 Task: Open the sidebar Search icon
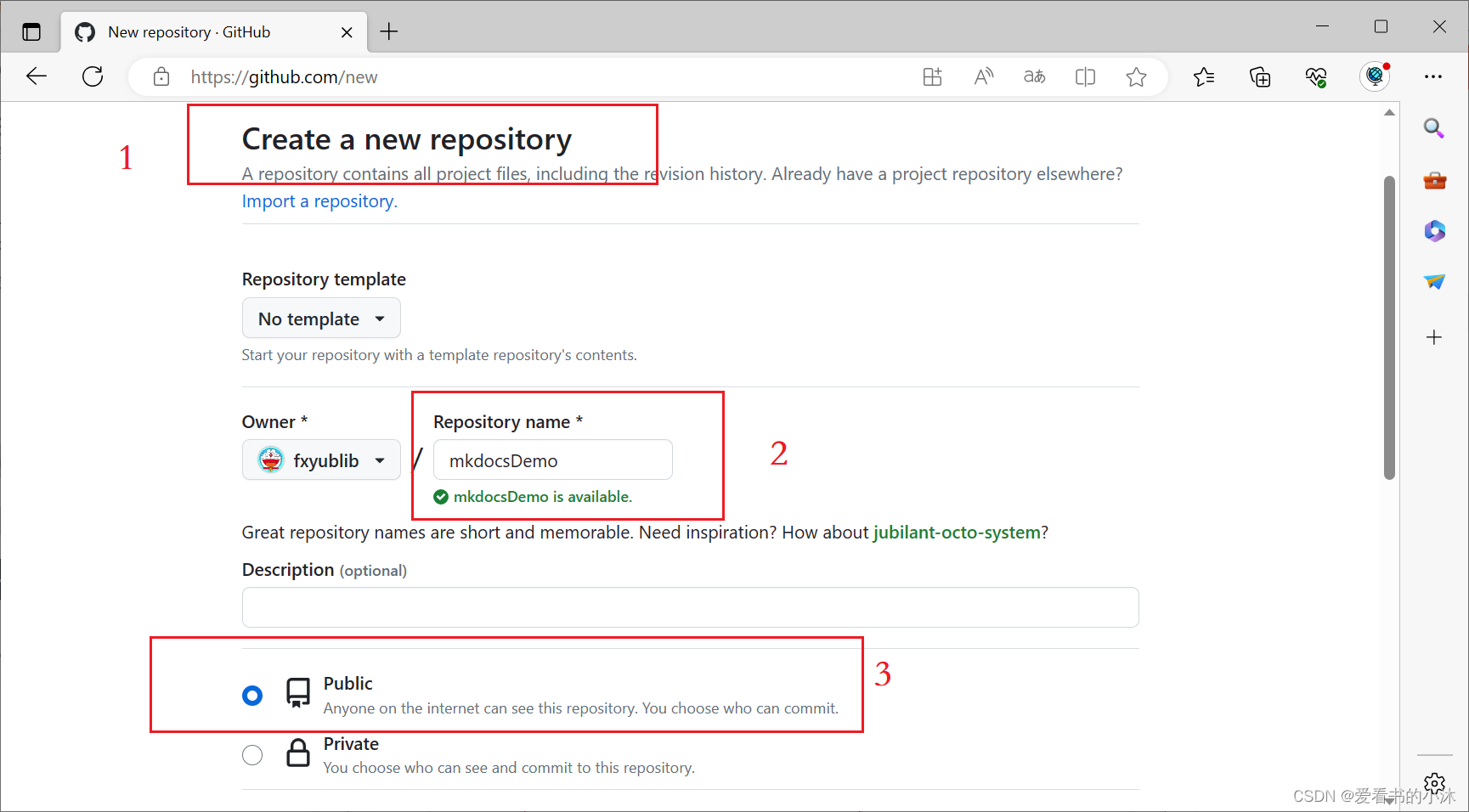[1434, 128]
